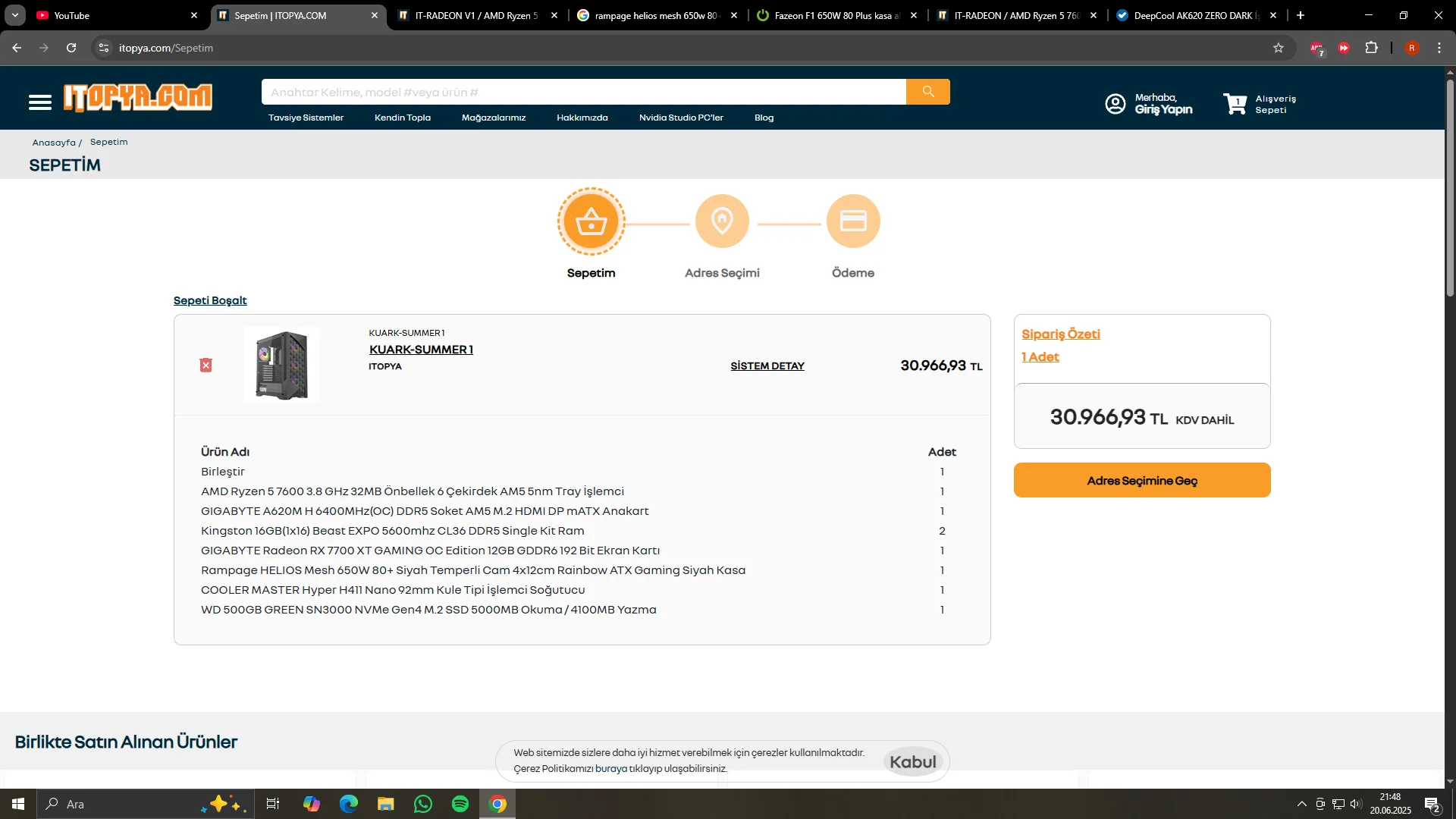1456x819 pixels.
Task: Click the Ödeme payment step icon
Action: click(853, 221)
